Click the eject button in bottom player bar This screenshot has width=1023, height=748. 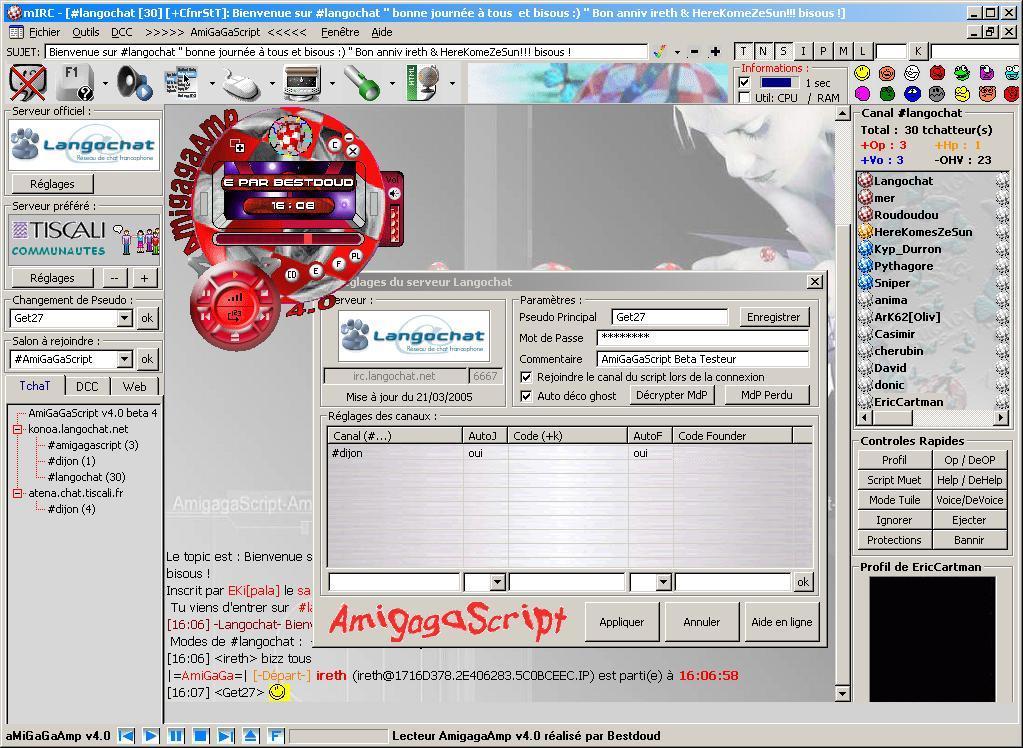click(x=251, y=736)
